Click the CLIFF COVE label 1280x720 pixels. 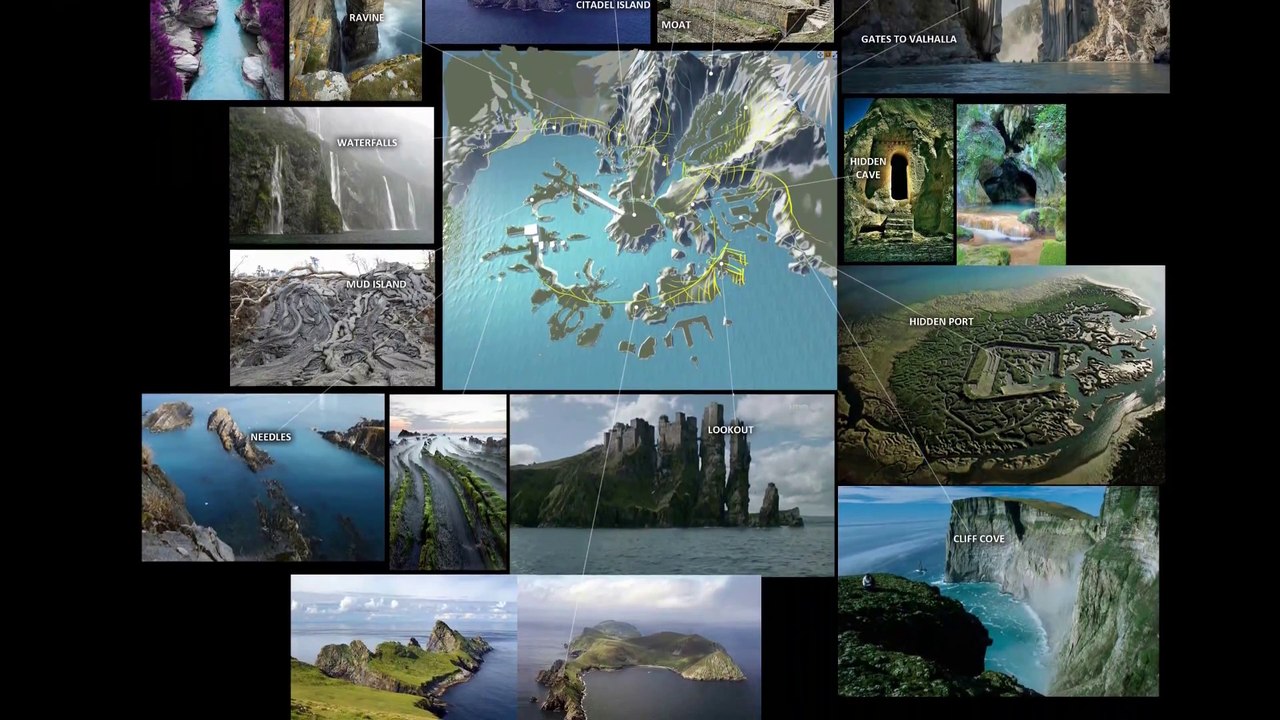[979, 539]
